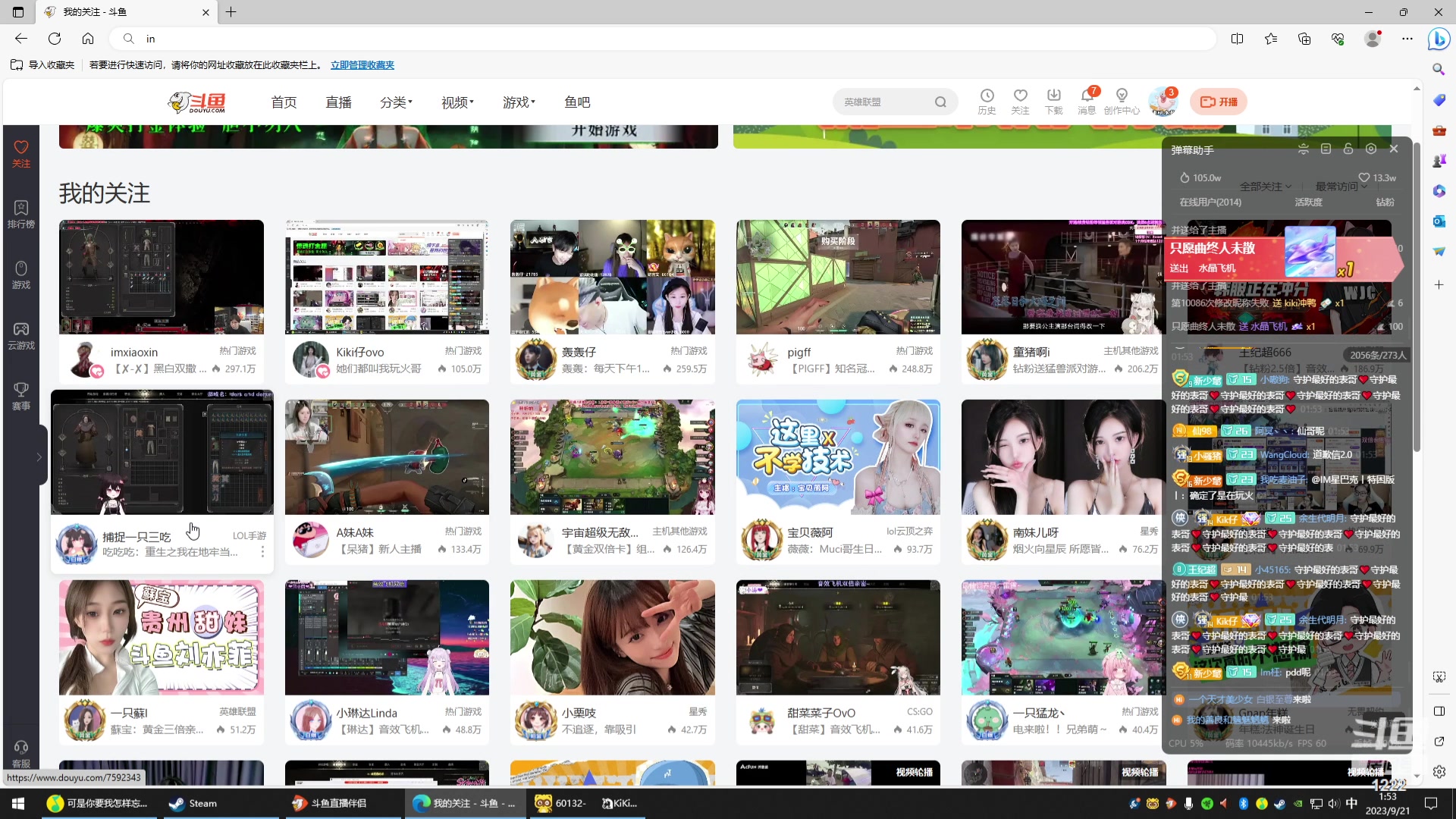
Task: Toggle the speaker volume tray icon
Action: (x=1334, y=804)
